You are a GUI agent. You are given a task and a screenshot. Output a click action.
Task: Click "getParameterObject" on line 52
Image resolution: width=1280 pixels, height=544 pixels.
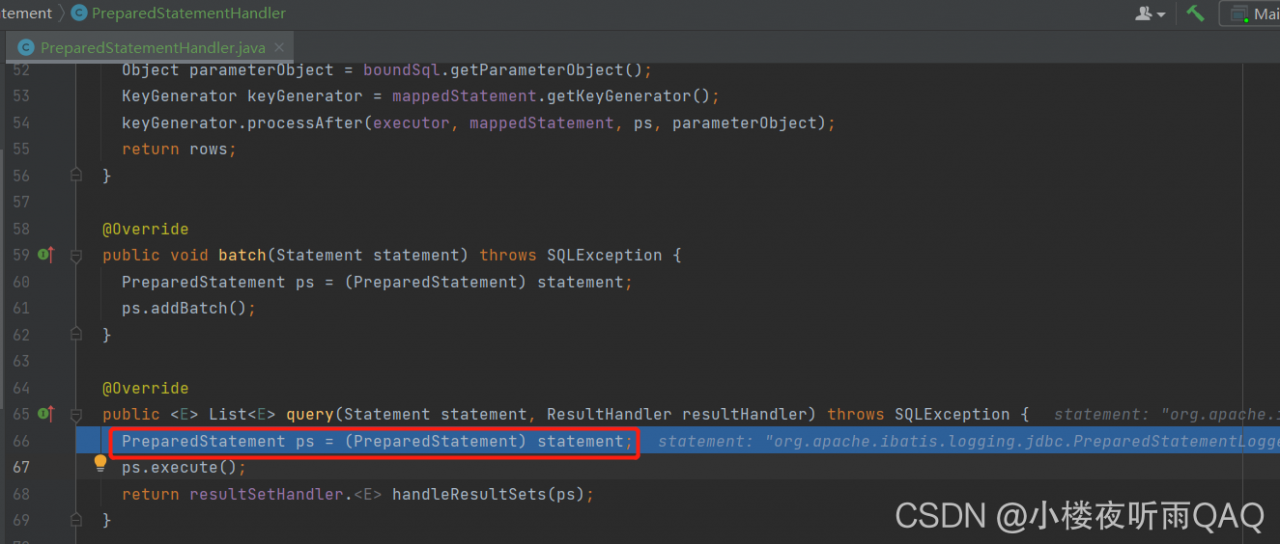tap(537, 70)
